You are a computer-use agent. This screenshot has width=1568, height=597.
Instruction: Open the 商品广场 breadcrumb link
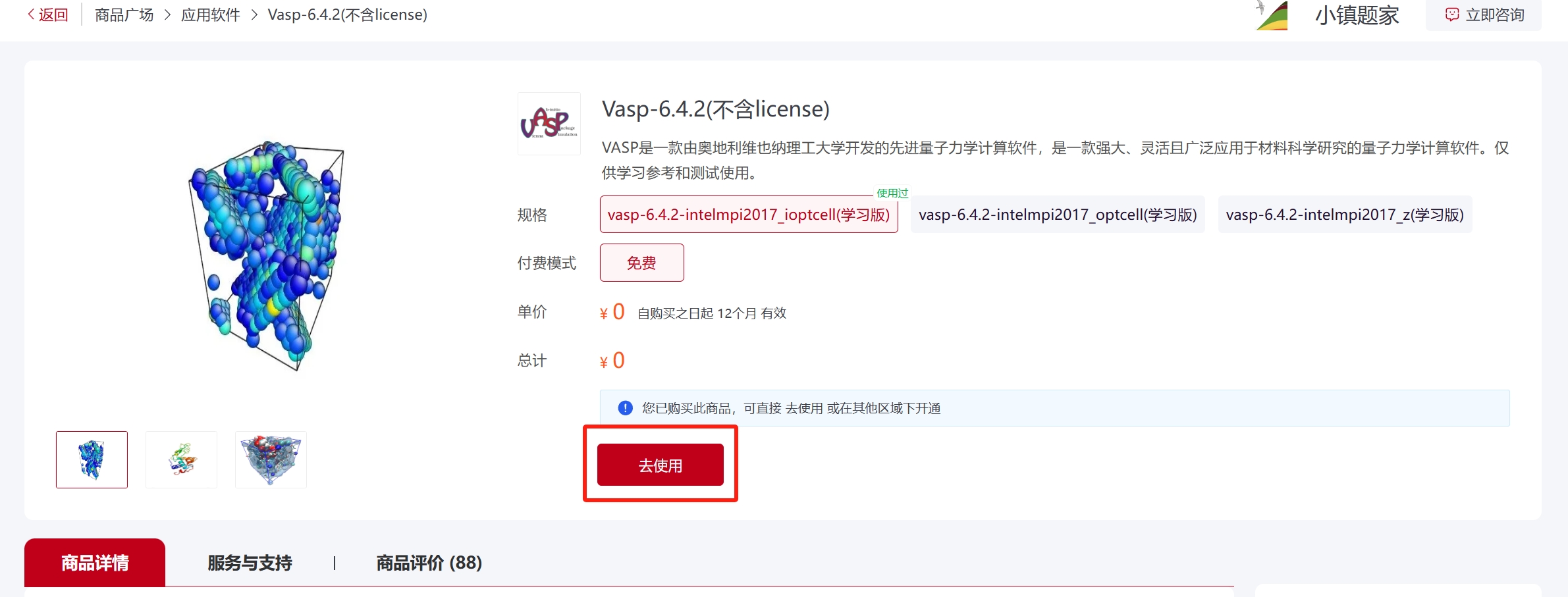coord(124,14)
